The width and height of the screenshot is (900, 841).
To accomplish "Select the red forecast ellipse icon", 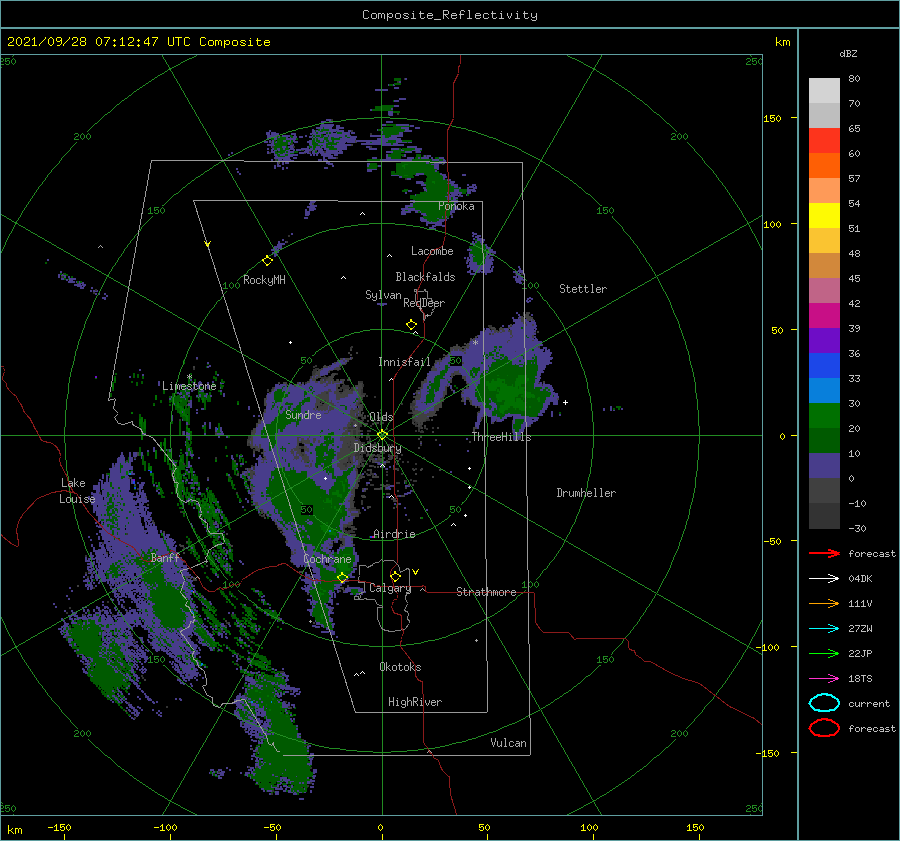I will [x=824, y=728].
